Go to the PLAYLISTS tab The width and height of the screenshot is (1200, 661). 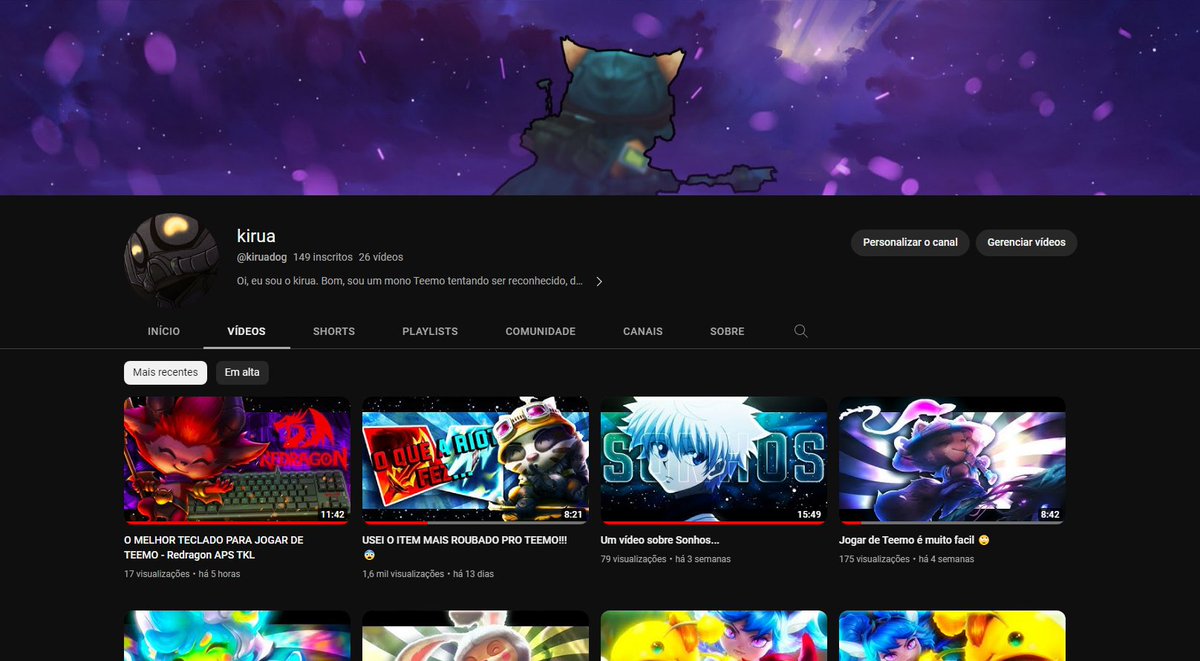[430, 331]
